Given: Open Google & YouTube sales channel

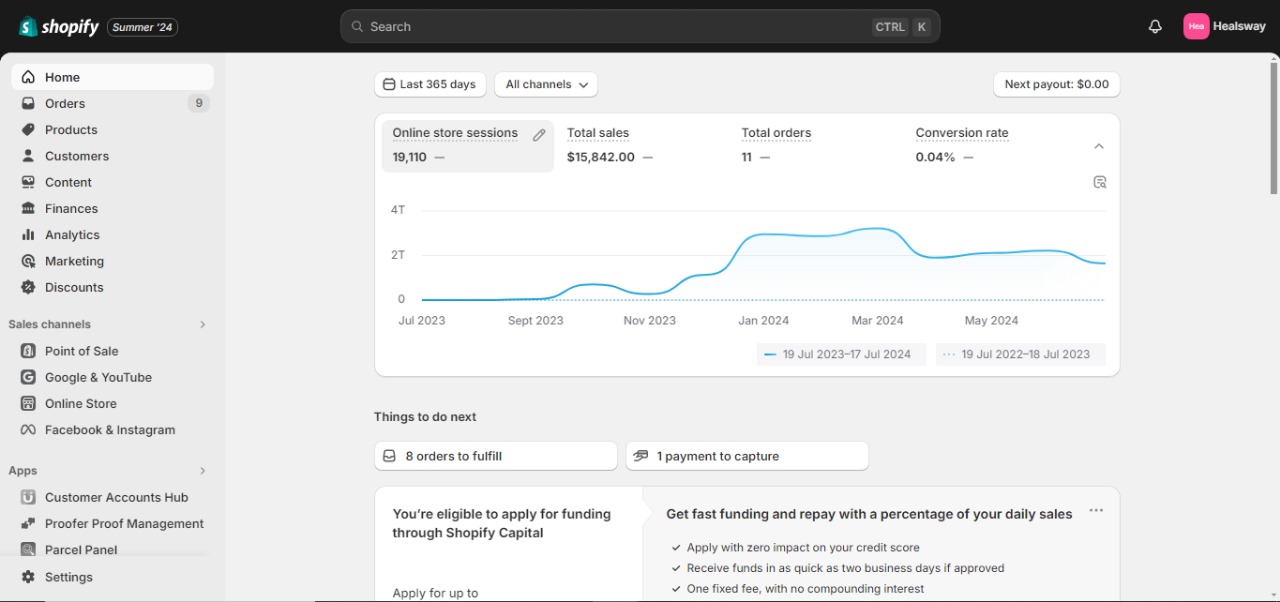Looking at the screenshot, I should click(98, 377).
